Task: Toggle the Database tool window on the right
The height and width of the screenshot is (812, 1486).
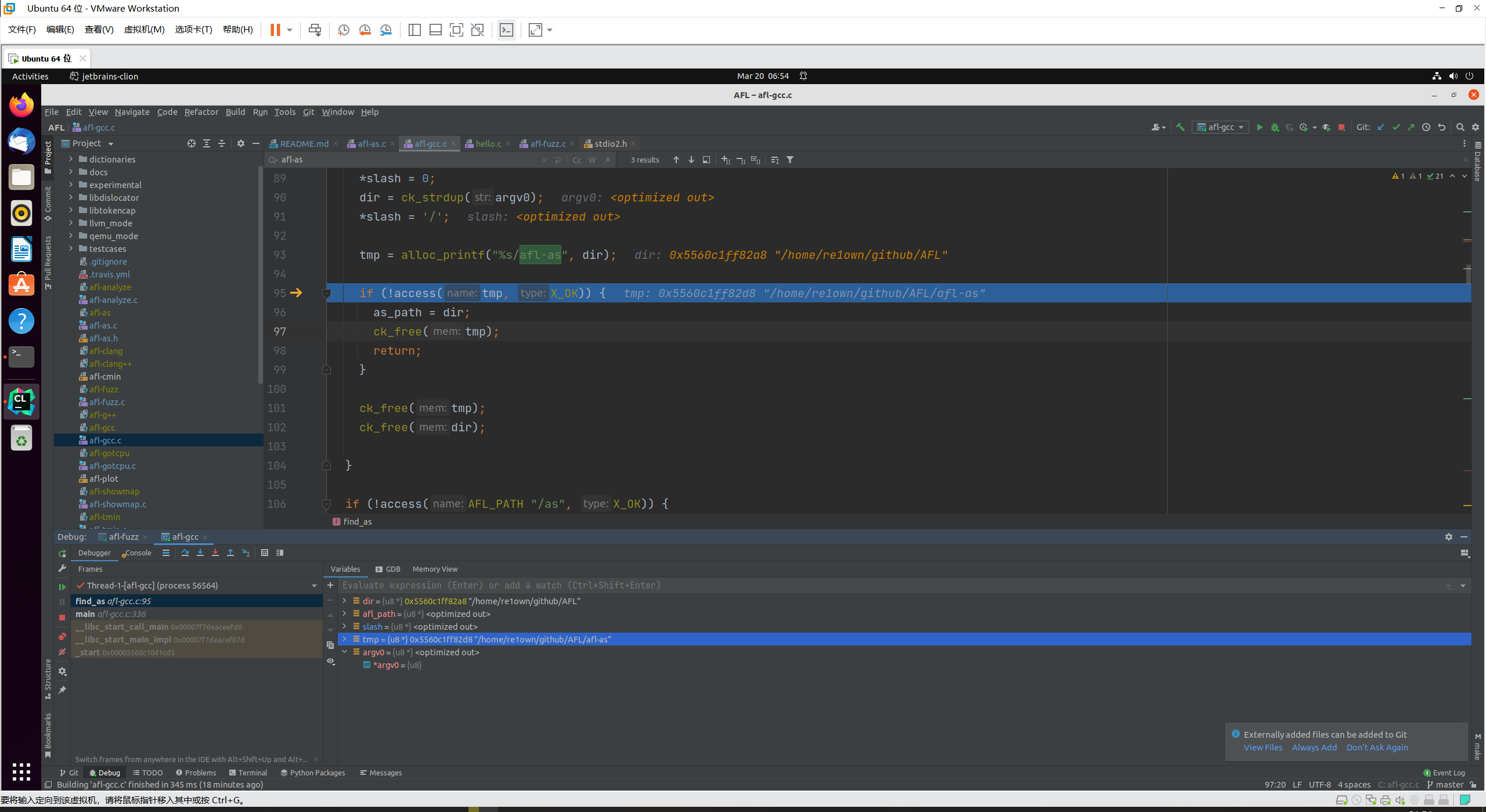Action: (x=1478, y=163)
